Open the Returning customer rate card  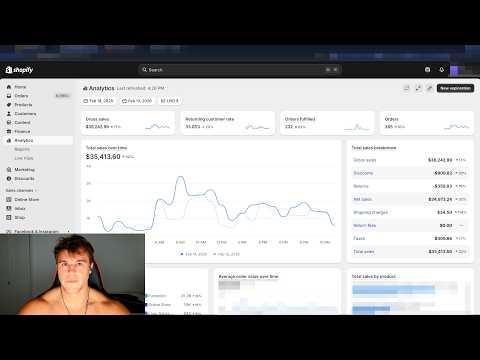coord(228,123)
